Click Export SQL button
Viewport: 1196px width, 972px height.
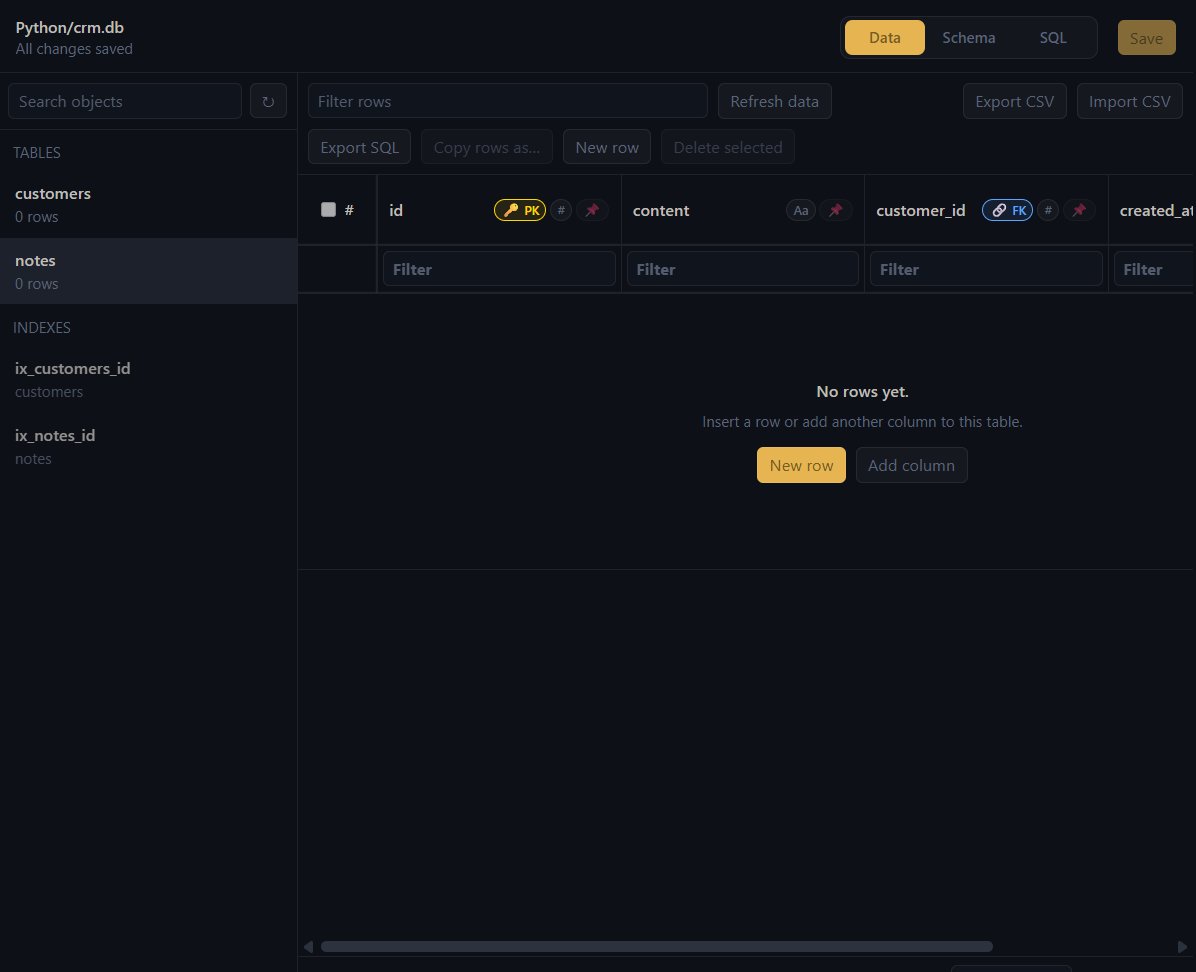pyautogui.click(x=359, y=146)
